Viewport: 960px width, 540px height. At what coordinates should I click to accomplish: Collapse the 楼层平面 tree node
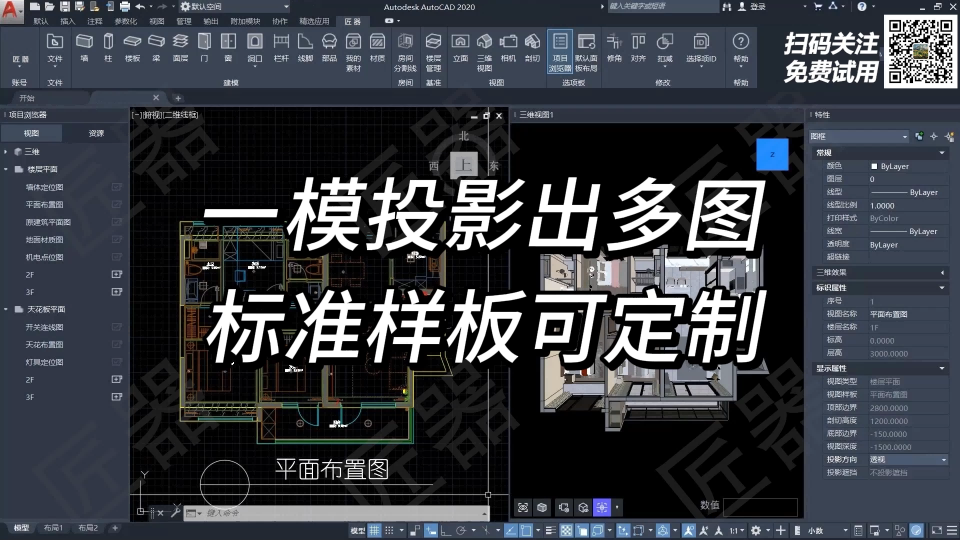coord(6,169)
